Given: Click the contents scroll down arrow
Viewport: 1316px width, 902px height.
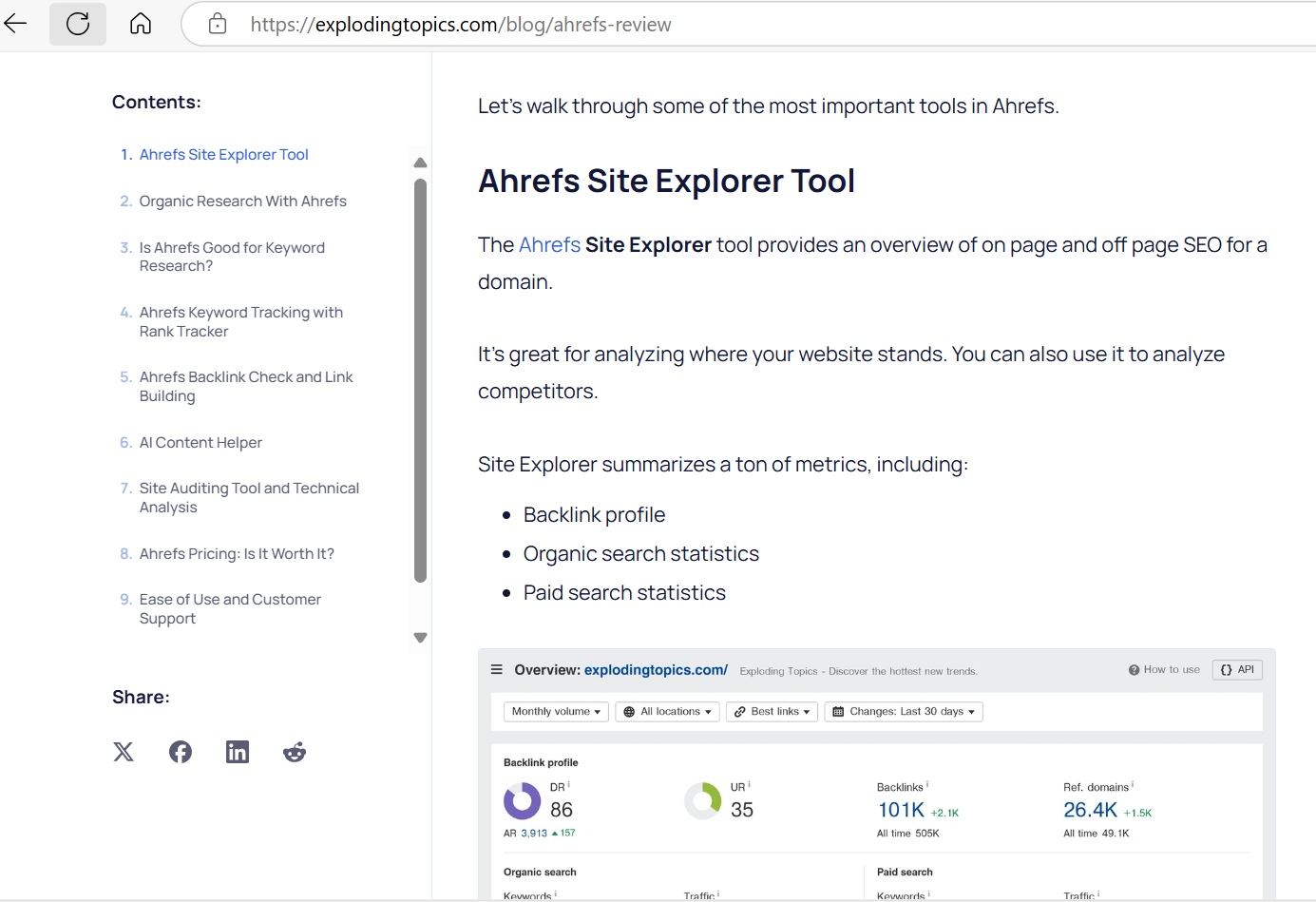Looking at the screenshot, I should point(421,638).
